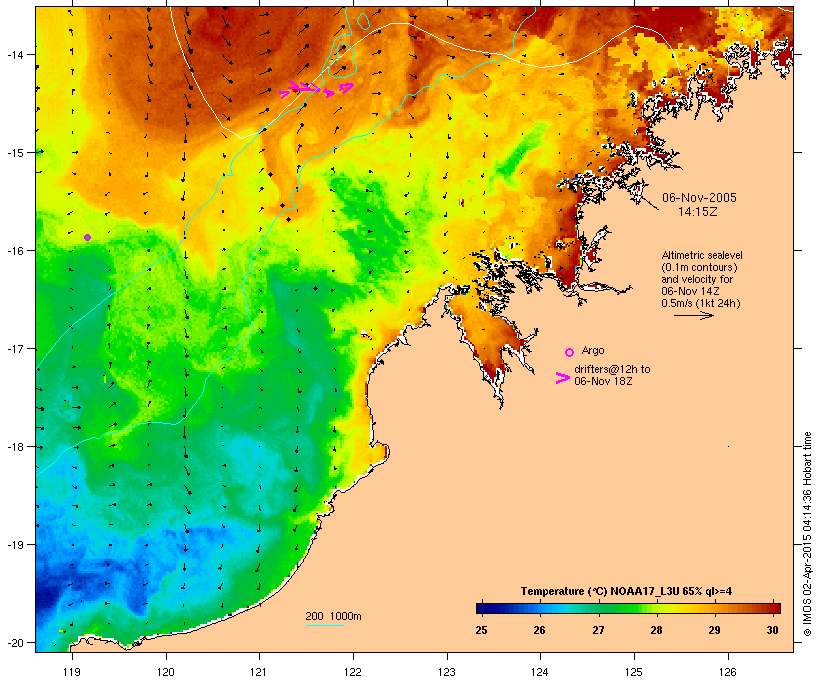Click the cyan 200m isobath legend line
Viewport: 820px width, 680px height.
325,625
